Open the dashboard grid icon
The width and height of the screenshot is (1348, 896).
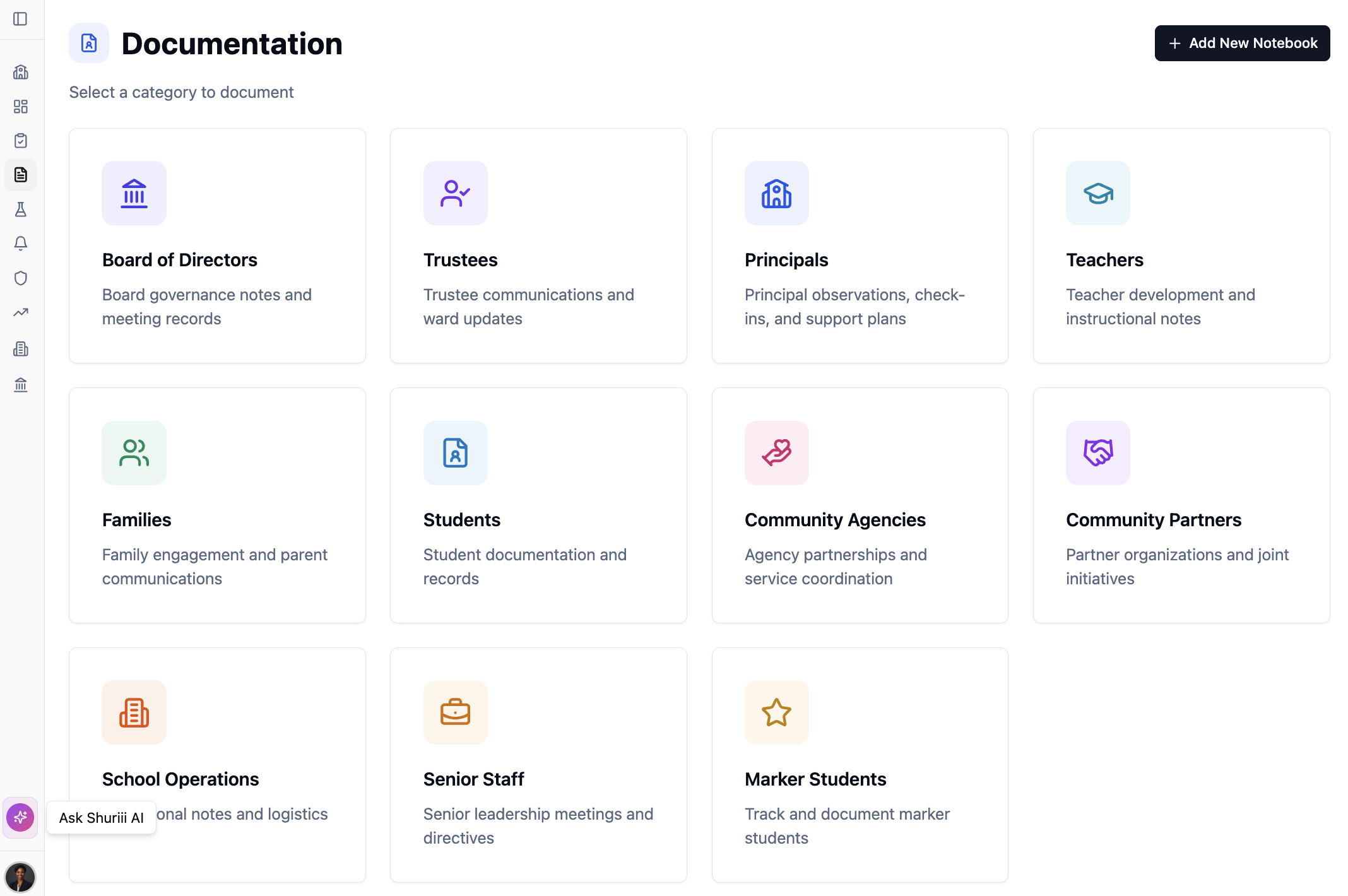coord(21,106)
